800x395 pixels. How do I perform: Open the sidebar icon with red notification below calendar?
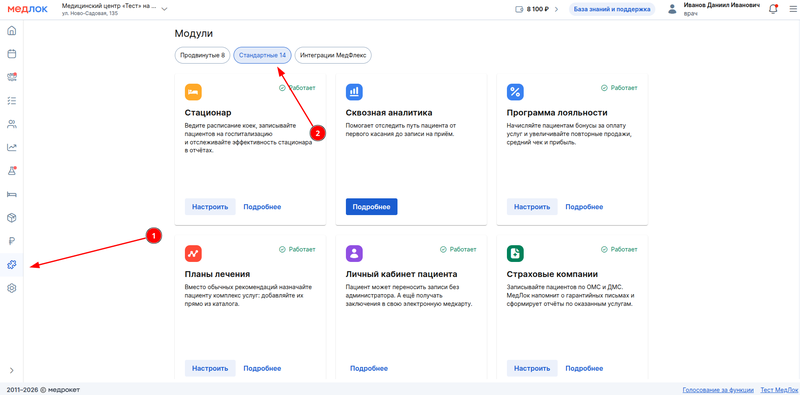pos(12,77)
